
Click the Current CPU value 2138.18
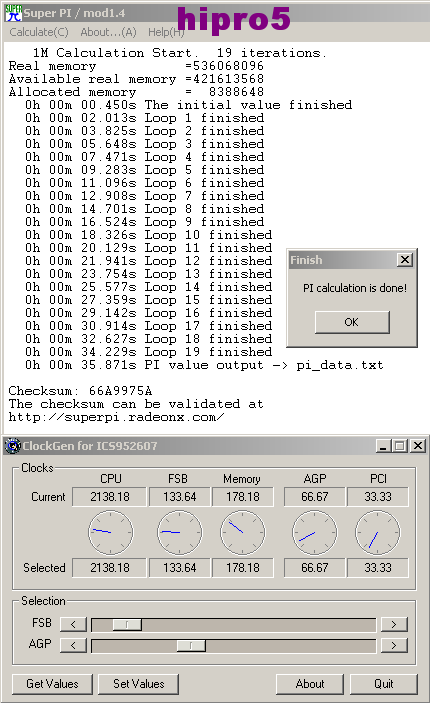click(x=109, y=497)
